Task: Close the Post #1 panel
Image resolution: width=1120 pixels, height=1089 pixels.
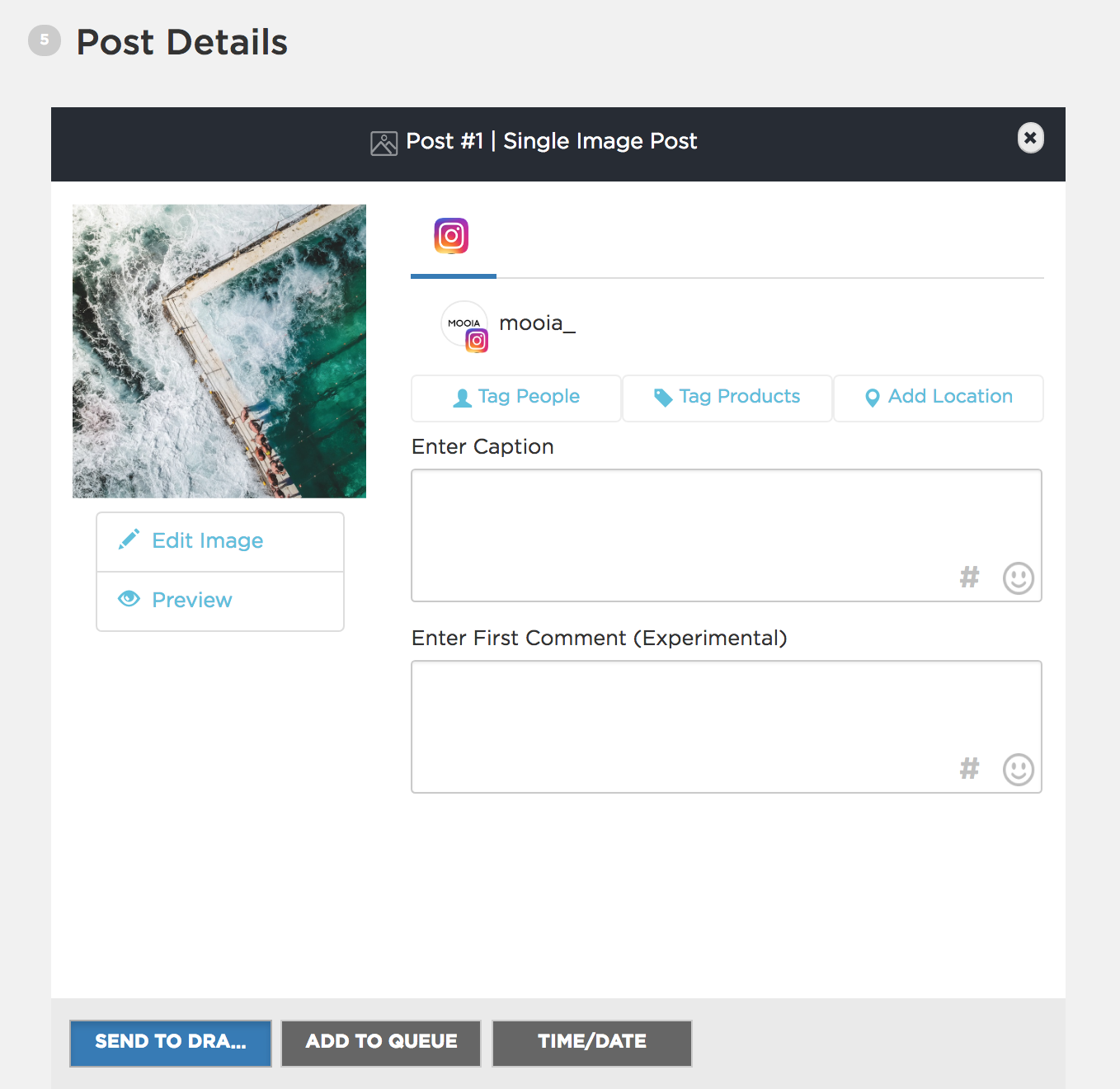Action: (x=1030, y=138)
